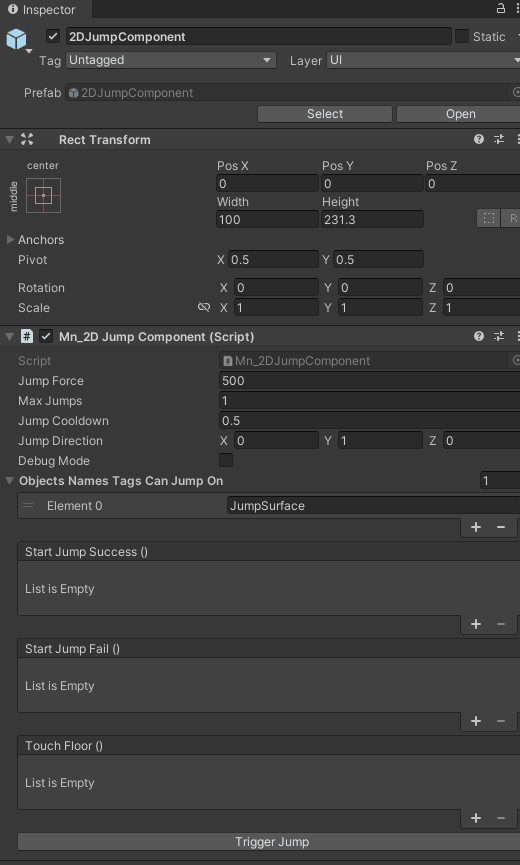Image resolution: width=520 pixels, height=865 pixels.
Task: Click the Jump Cooldown label
Action: pyautogui.click(x=63, y=420)
